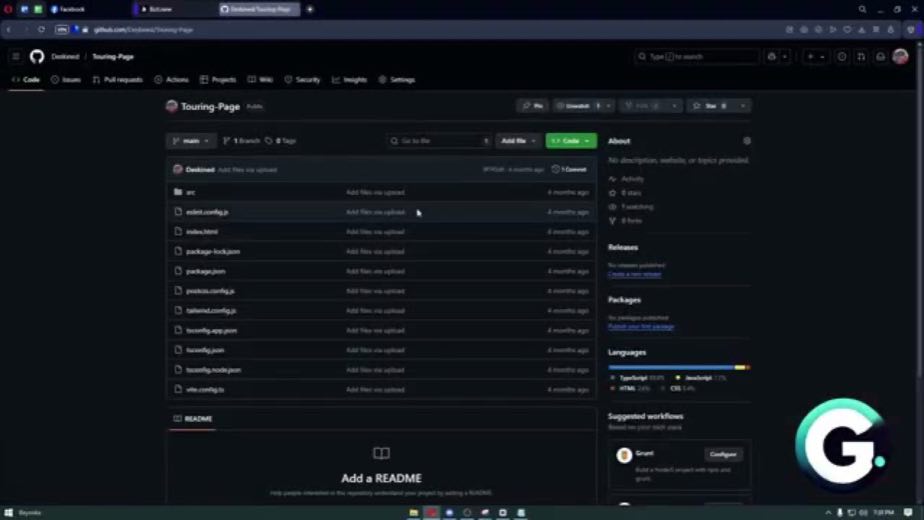This screenshot has width=924, height=520.
Task: Open the pull requests icon in header
Action: coord(861,57)
